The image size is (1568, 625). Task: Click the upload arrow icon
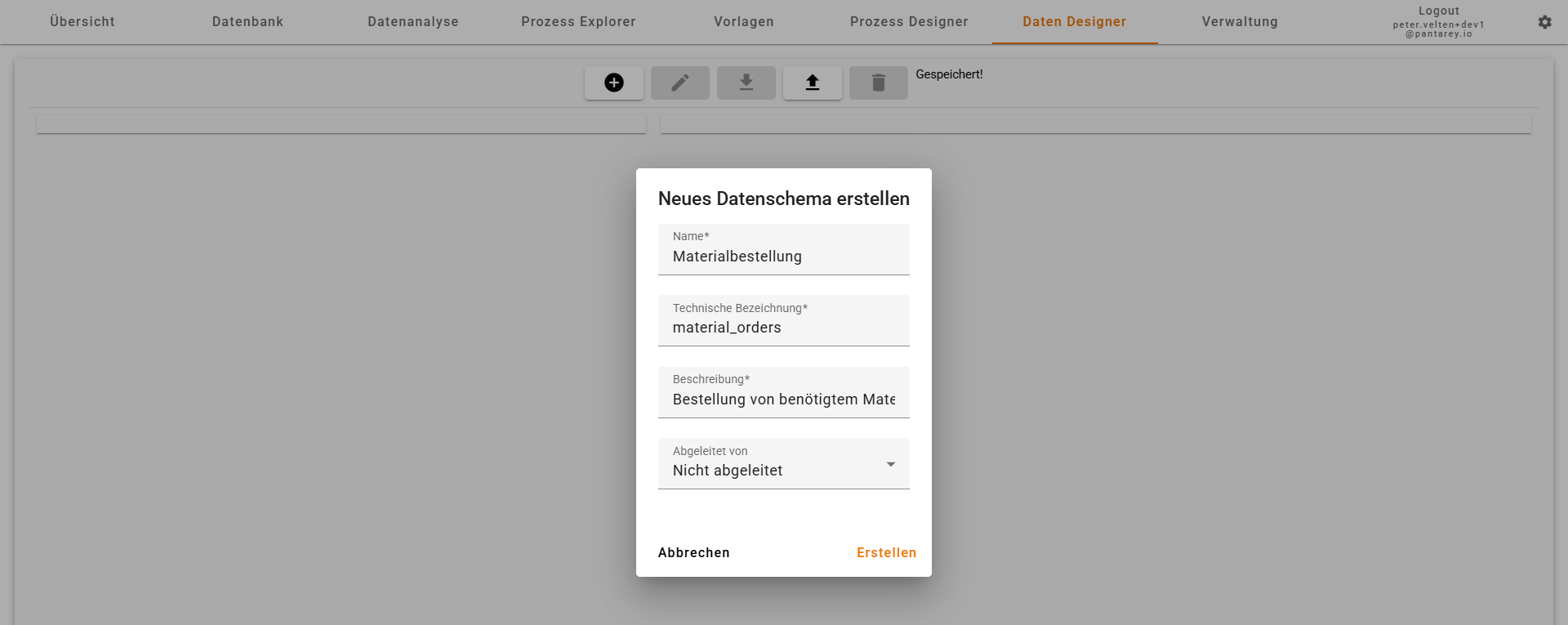point(812,83)
